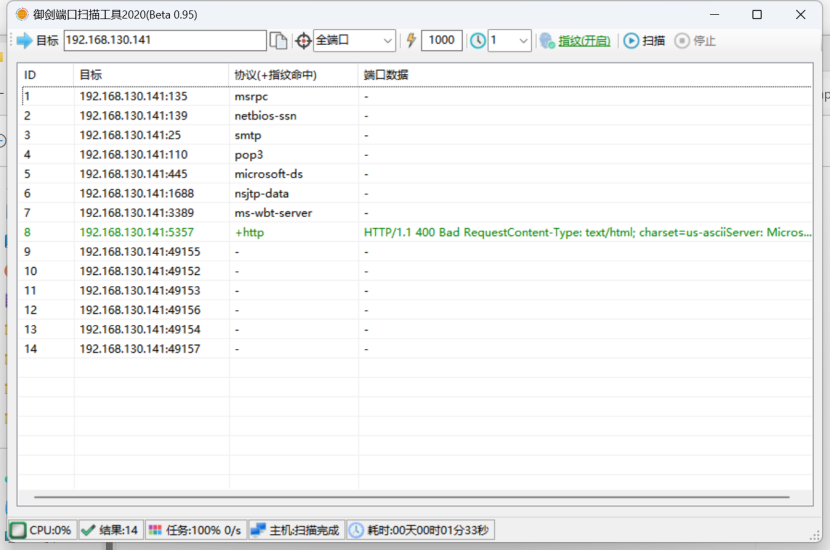Select row 192.168.130.141:25
The height and width of the screenshot is (550, 831).
point(416,135)
